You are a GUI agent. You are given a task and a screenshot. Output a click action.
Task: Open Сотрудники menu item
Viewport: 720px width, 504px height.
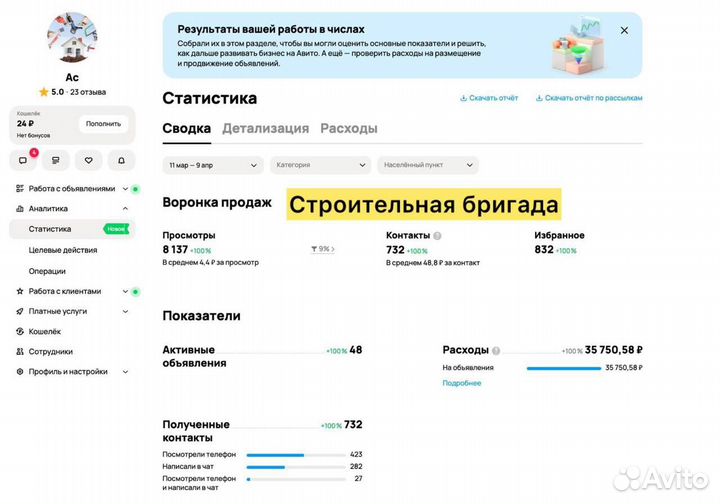51,352
